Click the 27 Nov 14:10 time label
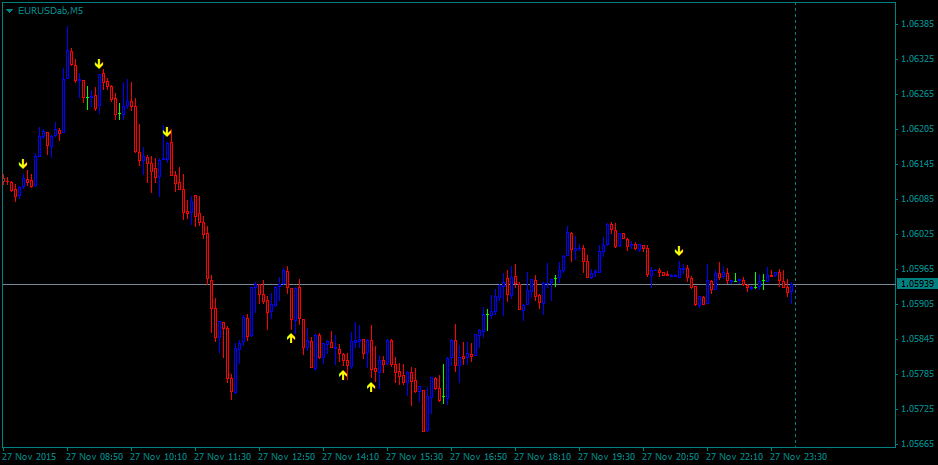 [350, 457]
